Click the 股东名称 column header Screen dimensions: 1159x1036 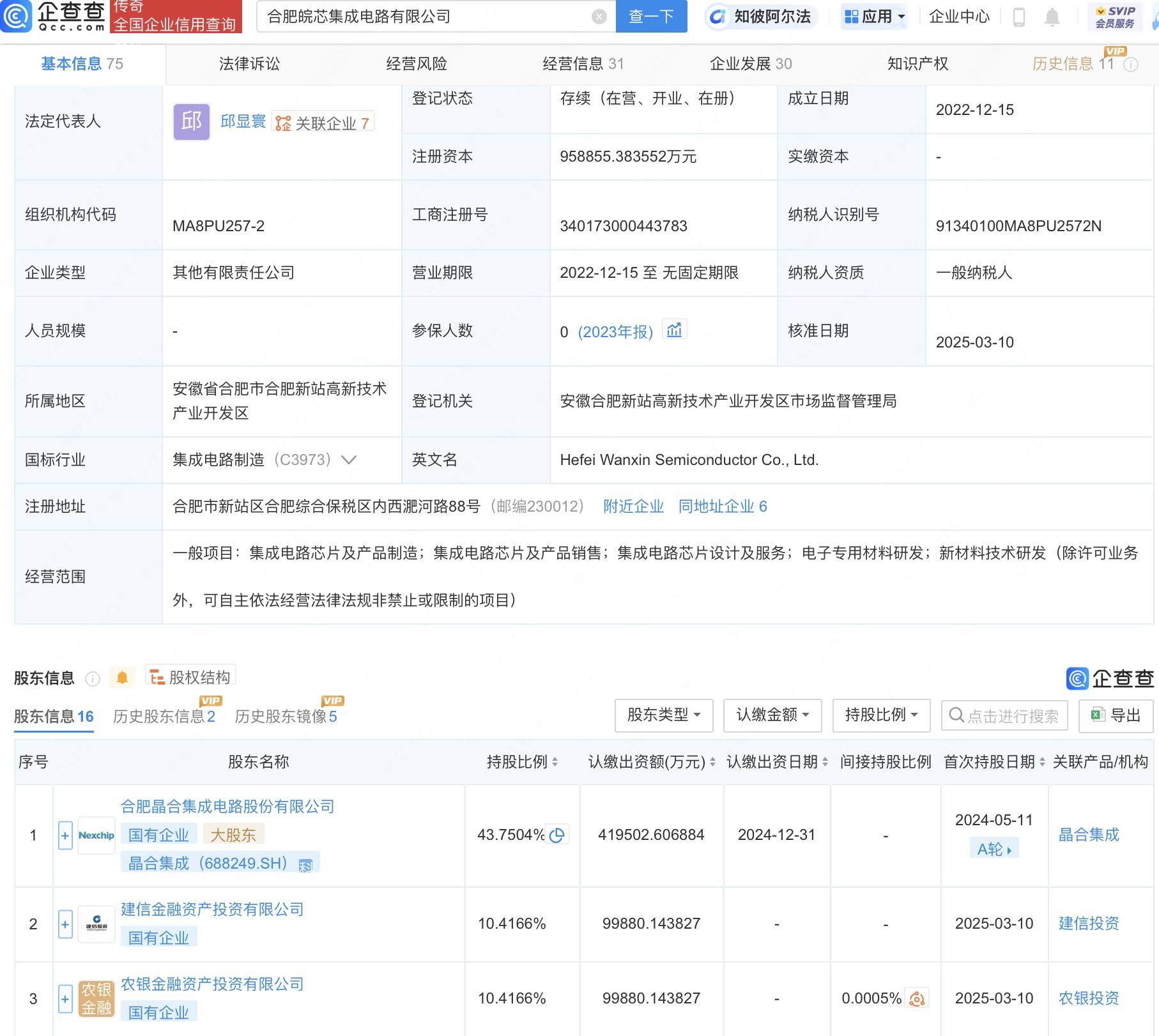pyautogui.click(x=259, y=762)
